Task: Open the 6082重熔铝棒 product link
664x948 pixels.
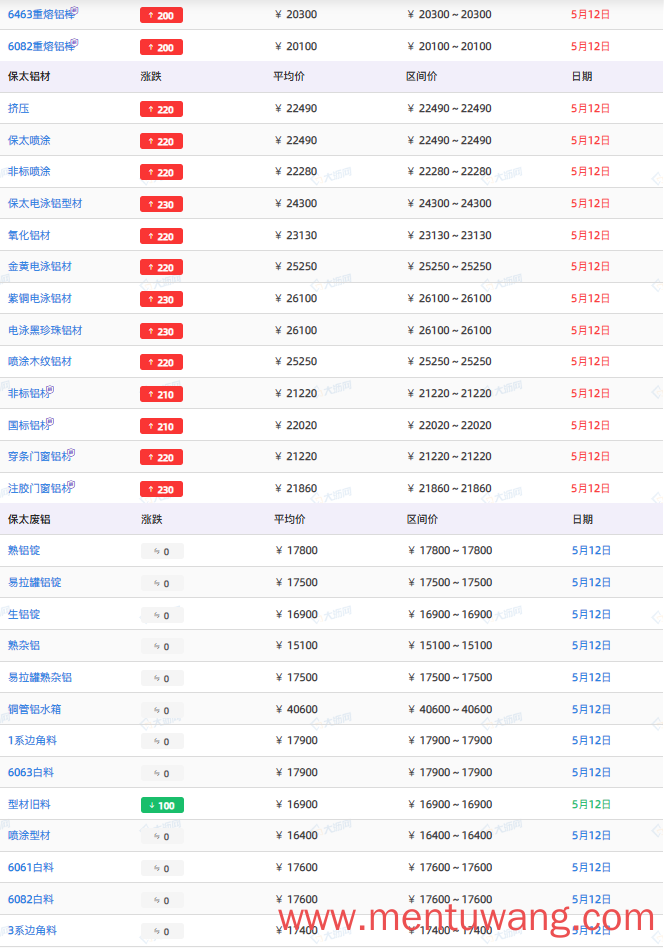Action: point(40,47)
